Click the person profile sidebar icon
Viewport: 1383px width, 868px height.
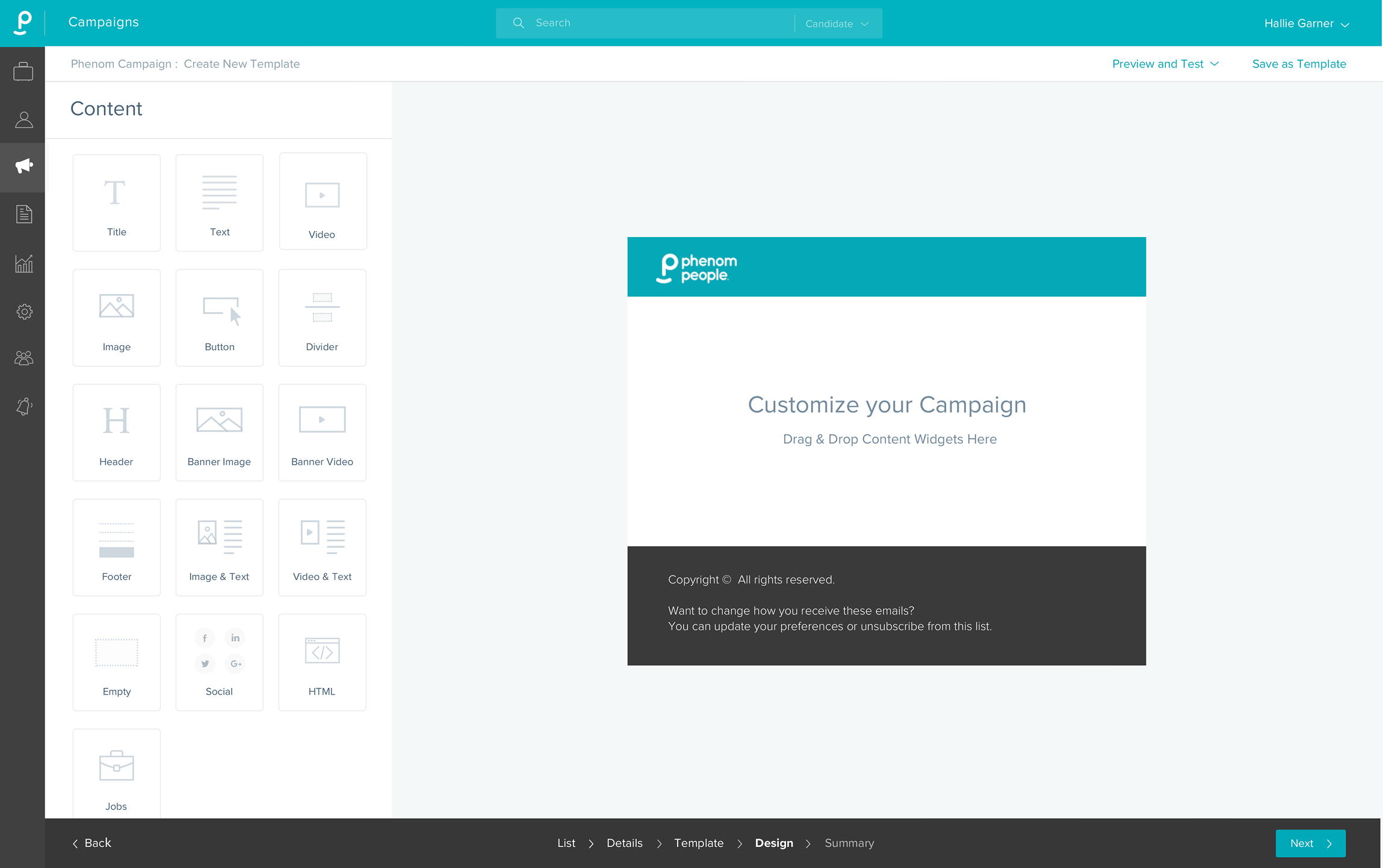[23, 120]
